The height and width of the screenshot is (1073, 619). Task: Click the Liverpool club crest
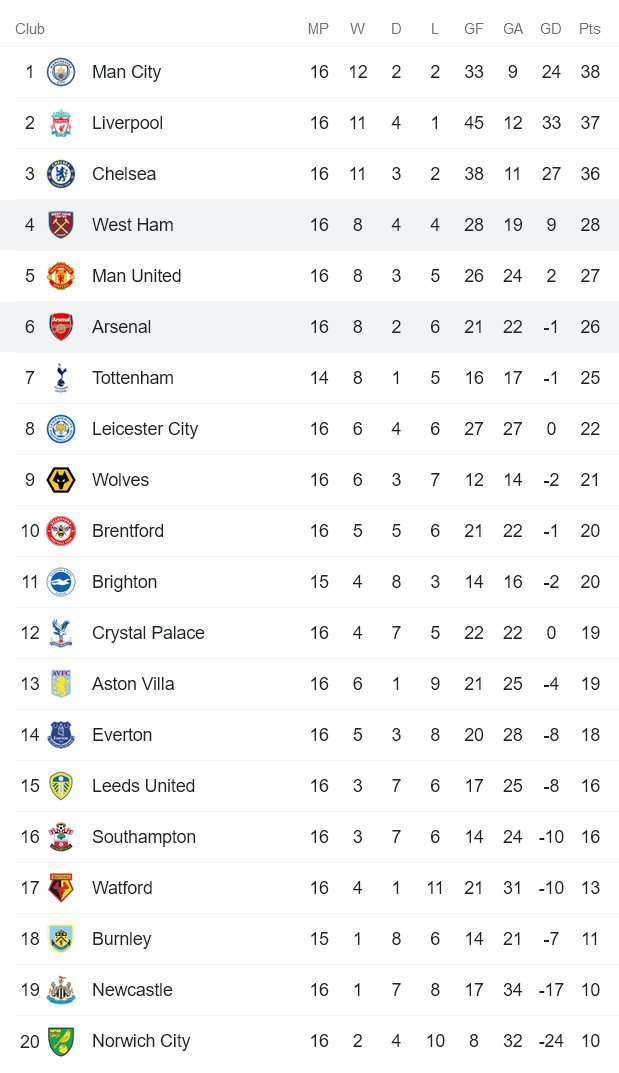[61, 123]
